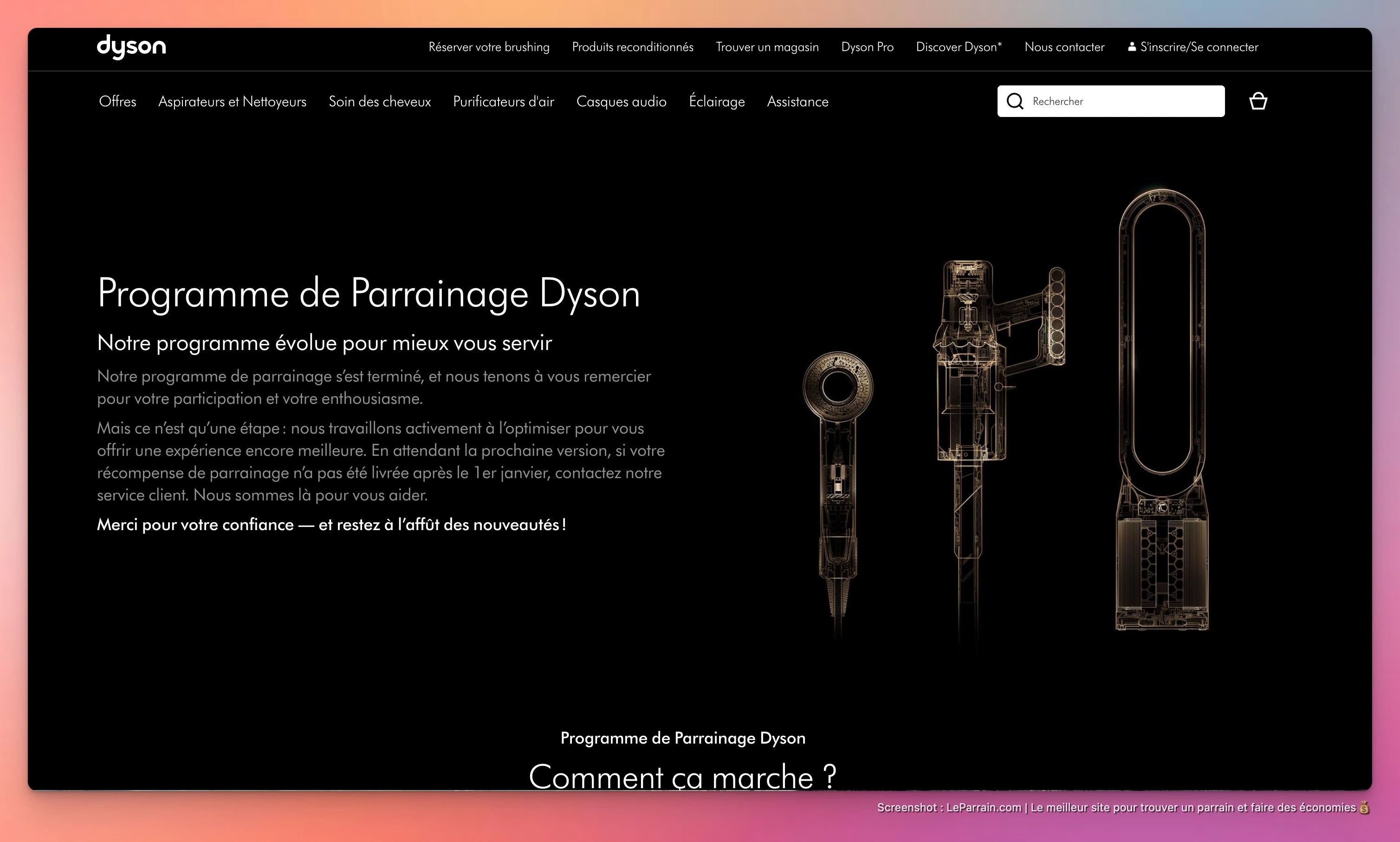This screenshot has width=1400, height=842.
Task: Open the Offres menu
Action: point(117,102)
